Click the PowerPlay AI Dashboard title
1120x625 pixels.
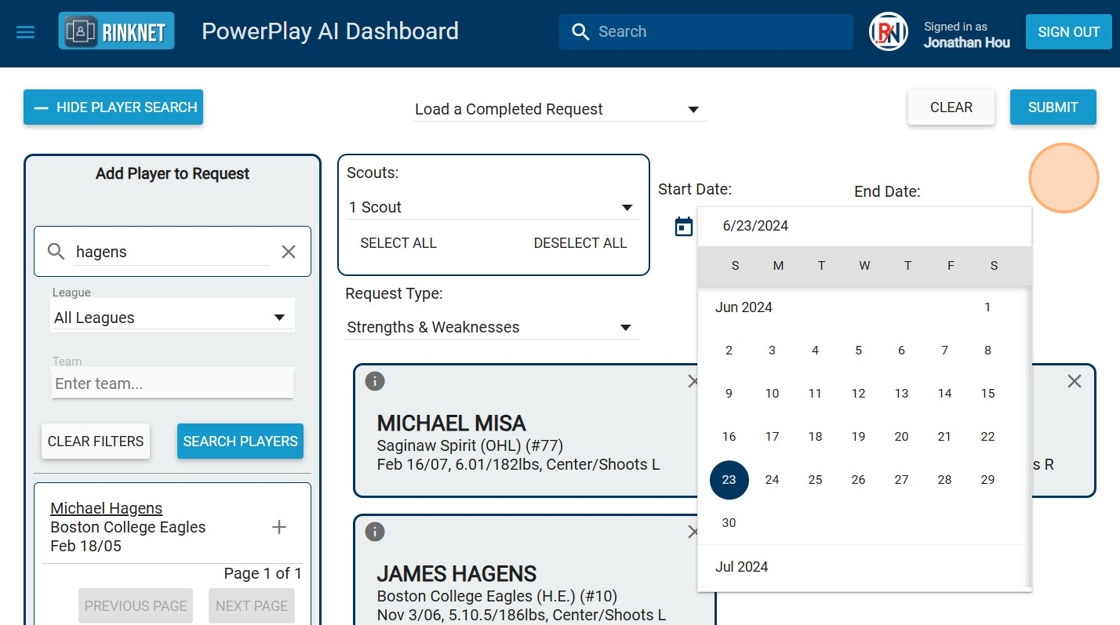(x=330, y=31)
